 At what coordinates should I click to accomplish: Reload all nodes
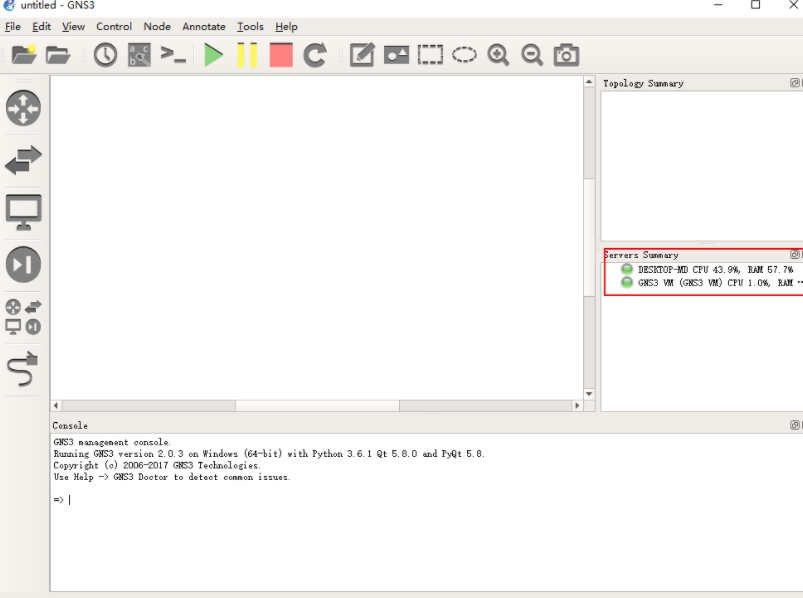313,55
